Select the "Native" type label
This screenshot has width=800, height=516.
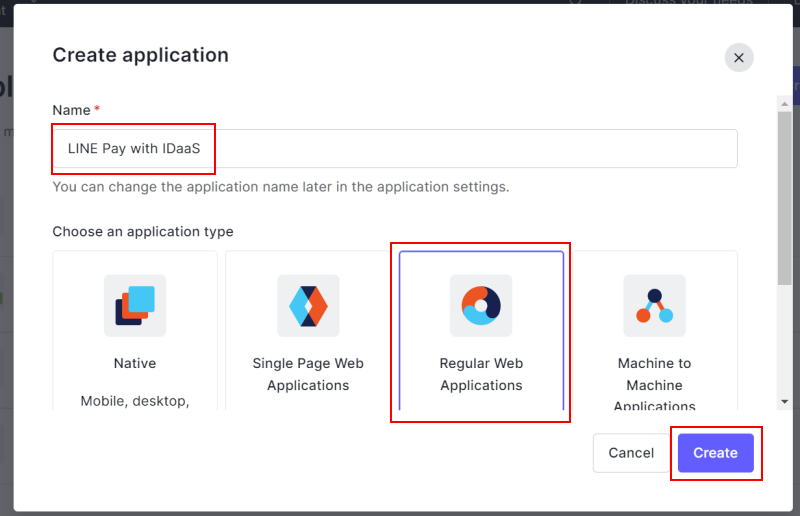(x=135, y=363)
